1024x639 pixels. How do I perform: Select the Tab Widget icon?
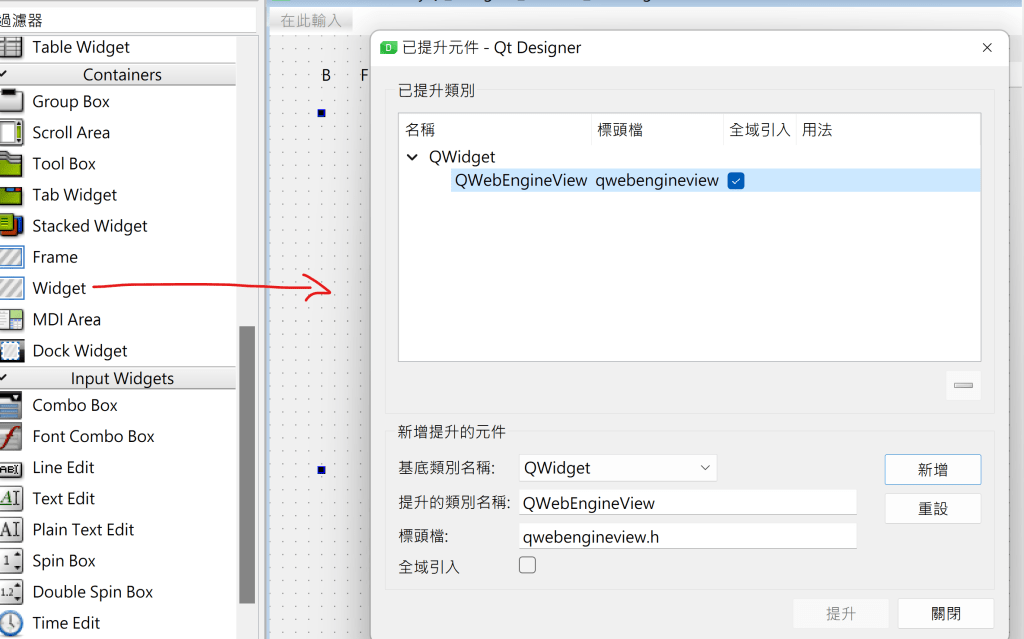tap(11, 195)
